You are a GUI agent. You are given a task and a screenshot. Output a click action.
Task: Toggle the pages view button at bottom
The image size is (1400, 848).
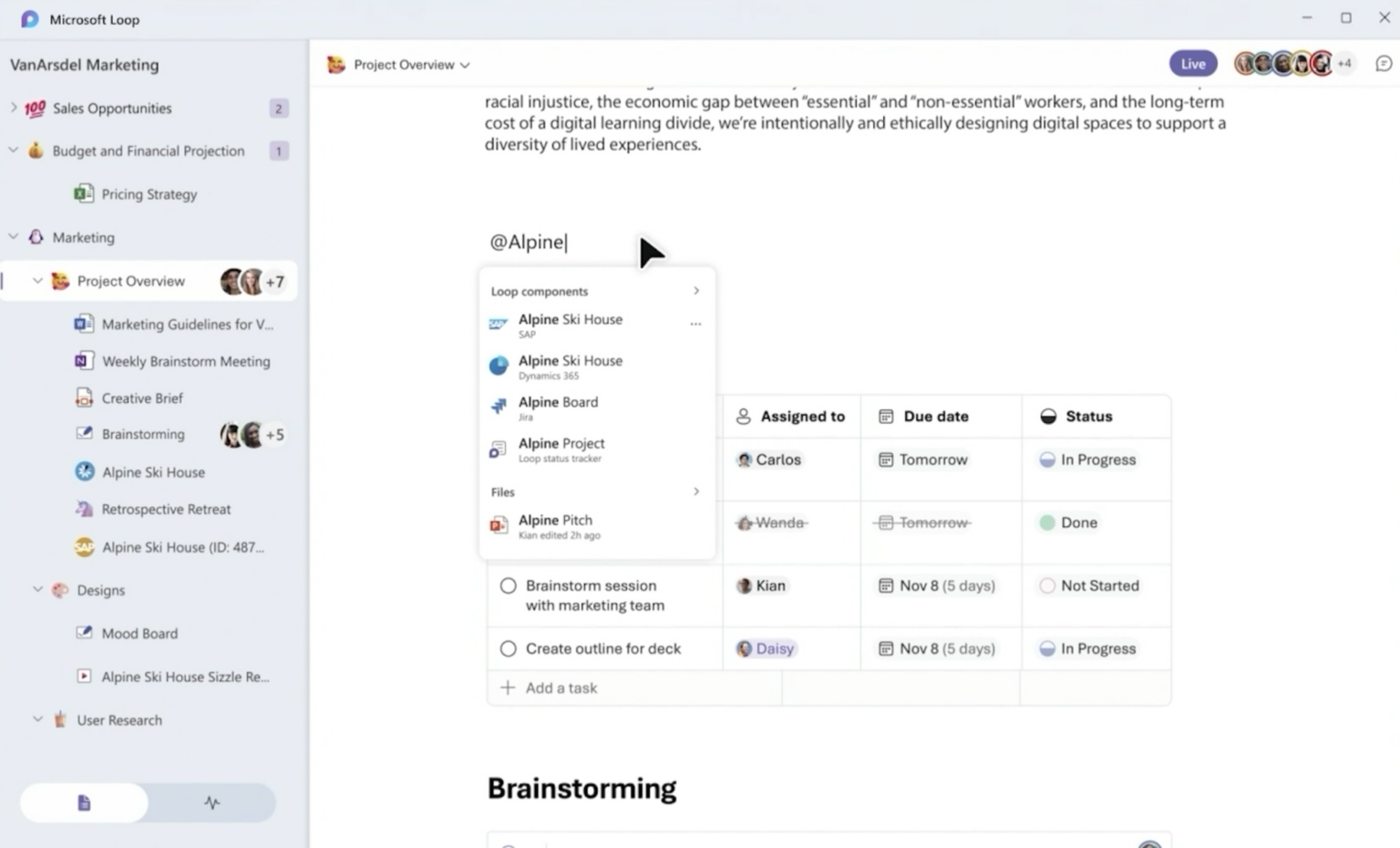tap(84, 802)
